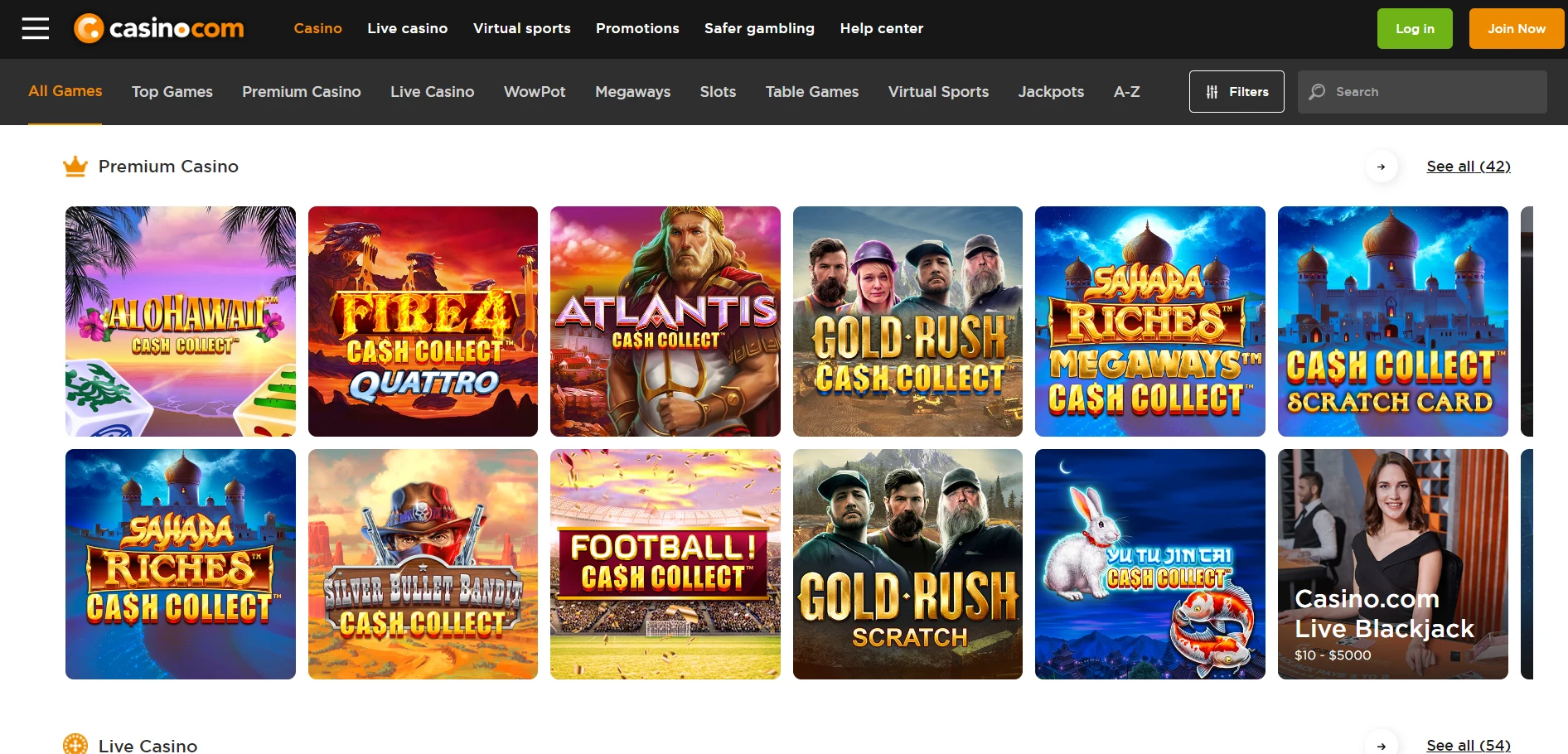Screen dimensions: 1568x754
Task: Open Gold Rush Cash Collect game
Action: (907, 321)
